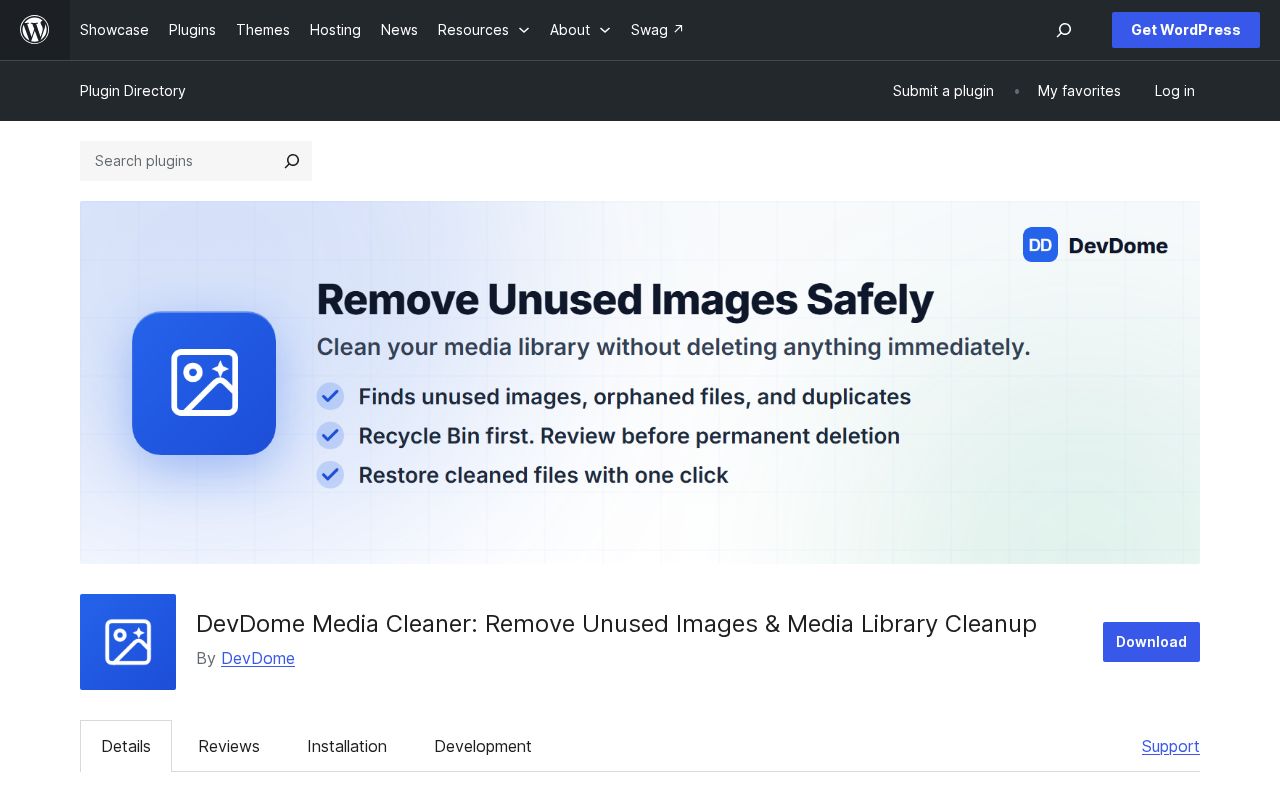Screen dimensions: 1280x800
Task: Click the Log in link
Action: click(1174, 91)
